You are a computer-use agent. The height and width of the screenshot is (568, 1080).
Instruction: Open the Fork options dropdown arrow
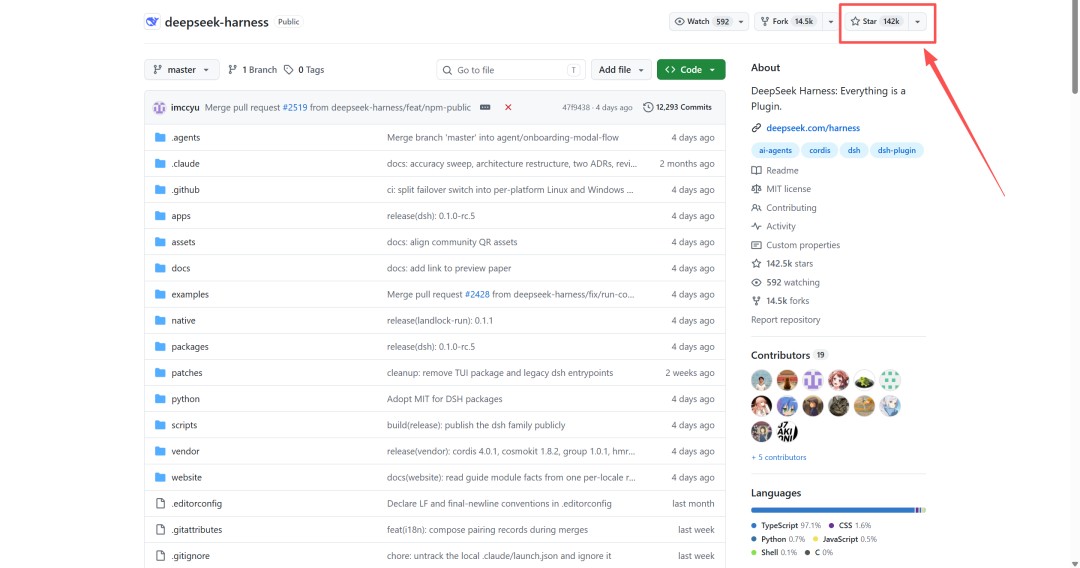[831, 21]
